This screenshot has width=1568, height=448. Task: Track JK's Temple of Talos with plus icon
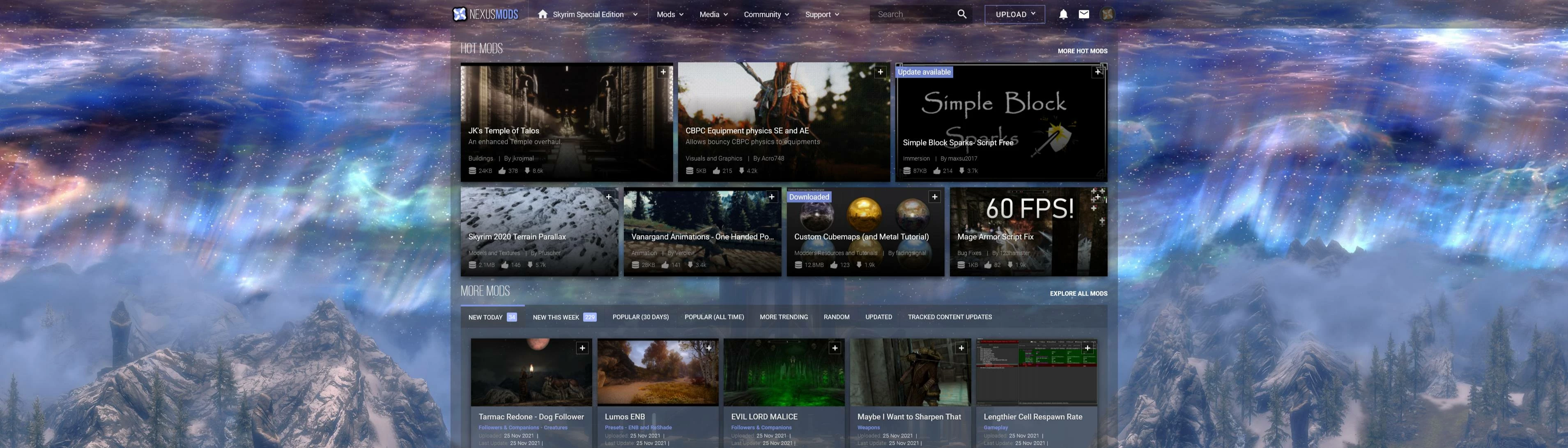pos(663,72)
